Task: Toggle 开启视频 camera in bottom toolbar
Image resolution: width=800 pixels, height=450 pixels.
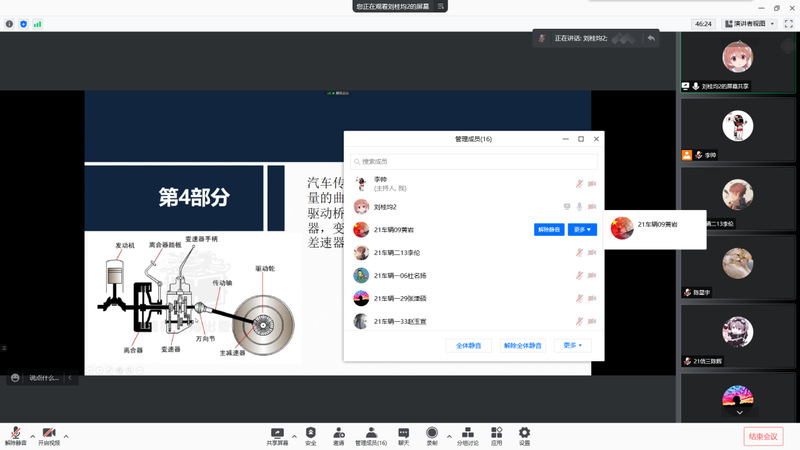Action: coord(49,434)
